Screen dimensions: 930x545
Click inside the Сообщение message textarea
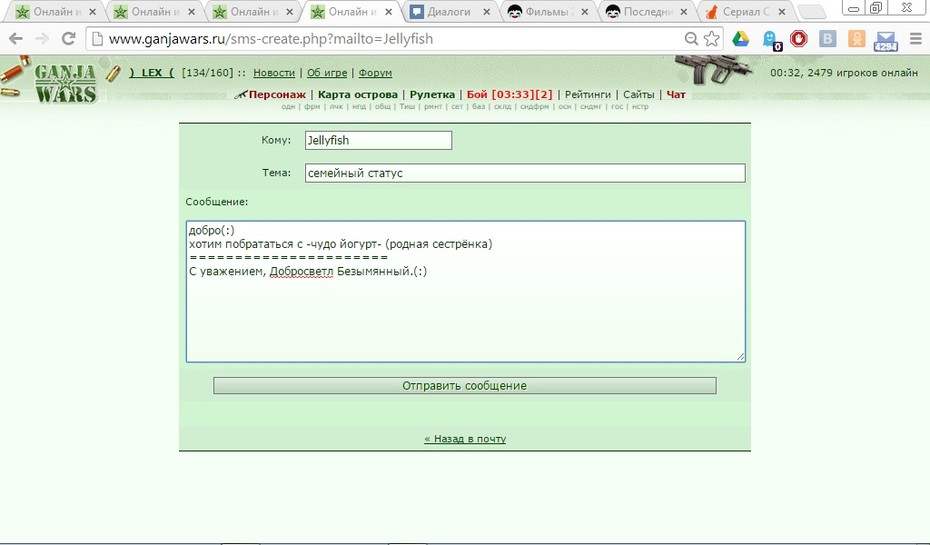coord(466,291)
